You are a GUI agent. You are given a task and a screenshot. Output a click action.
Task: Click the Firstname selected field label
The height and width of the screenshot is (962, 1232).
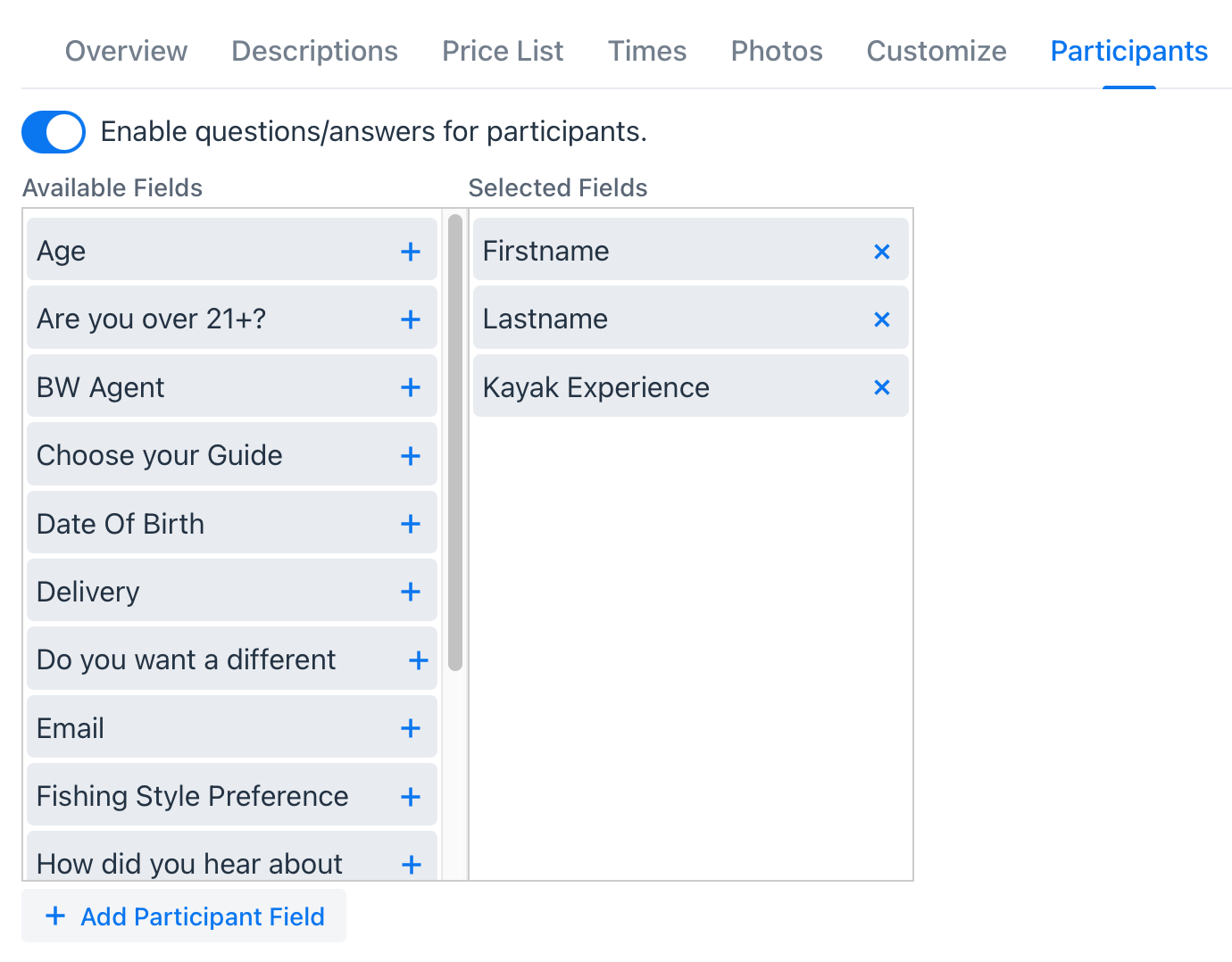pyautogui.click(x=546, y=251)
